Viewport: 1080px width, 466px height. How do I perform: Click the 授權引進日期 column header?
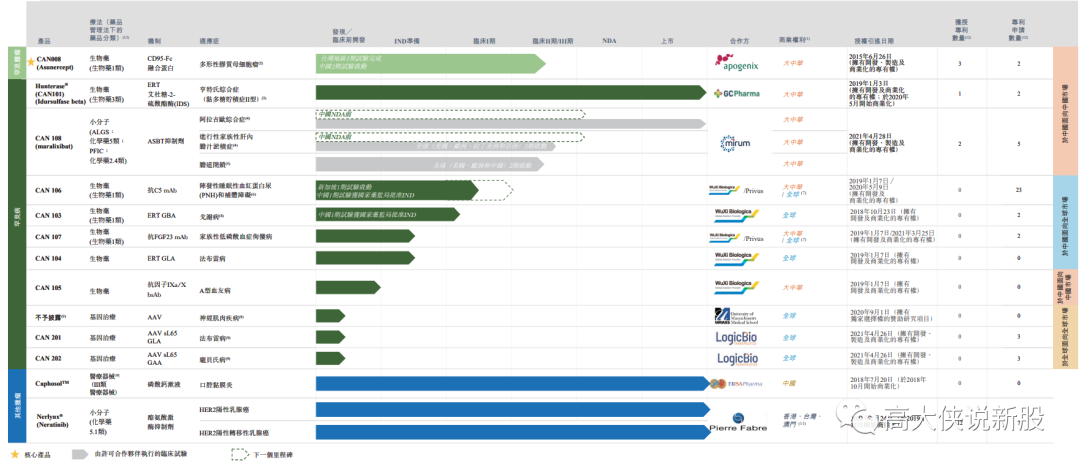point(873,41)
